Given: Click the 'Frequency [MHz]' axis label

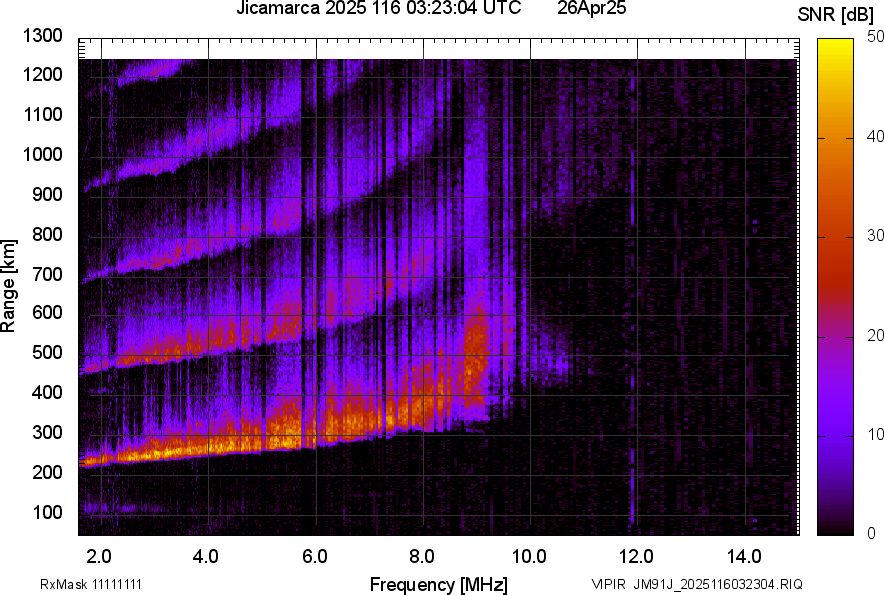Looking at the screenshot, I should [439, 584].
